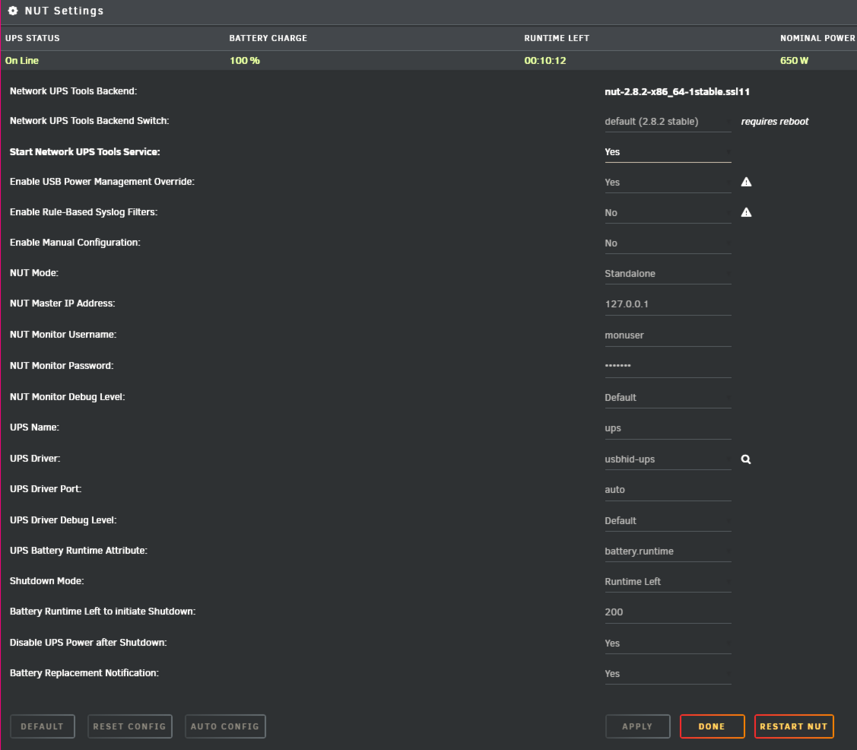Open the Battery Replacement Notification dropdown
The height and width of the screenshot is (750, 857).
[667, 674]
